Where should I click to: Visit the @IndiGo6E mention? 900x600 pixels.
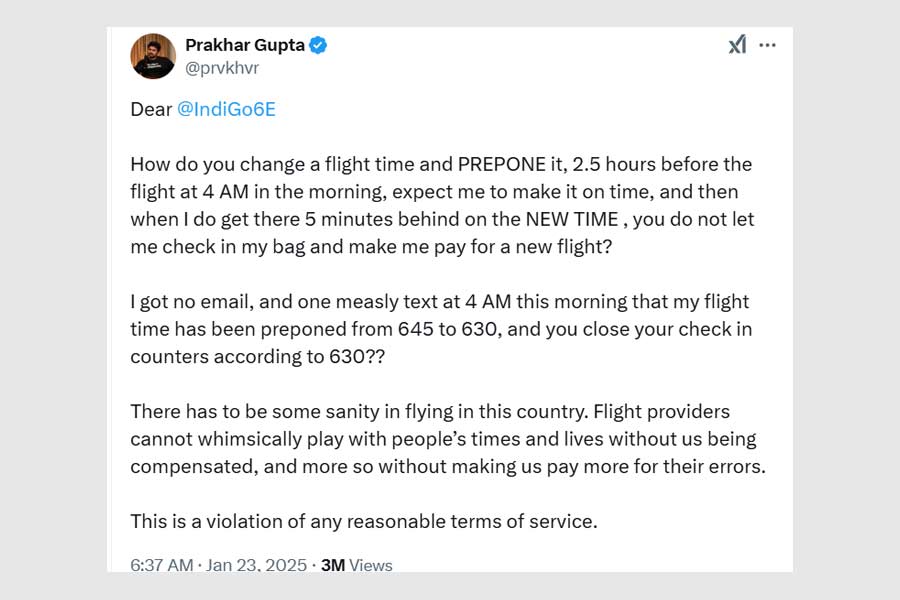(x=226, y=110)
